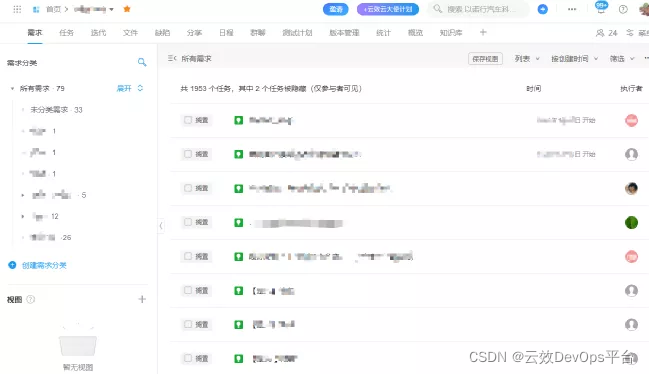Expand the category with count 5
Image resolution: width=649 pixels, height=374 pixels.
(x=23, y=195)
